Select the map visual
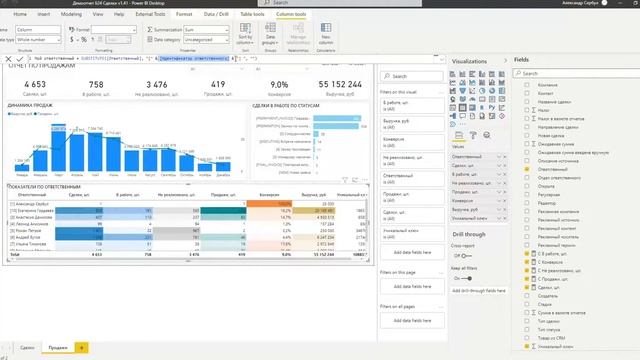640x360 pixels. point(453,99)
